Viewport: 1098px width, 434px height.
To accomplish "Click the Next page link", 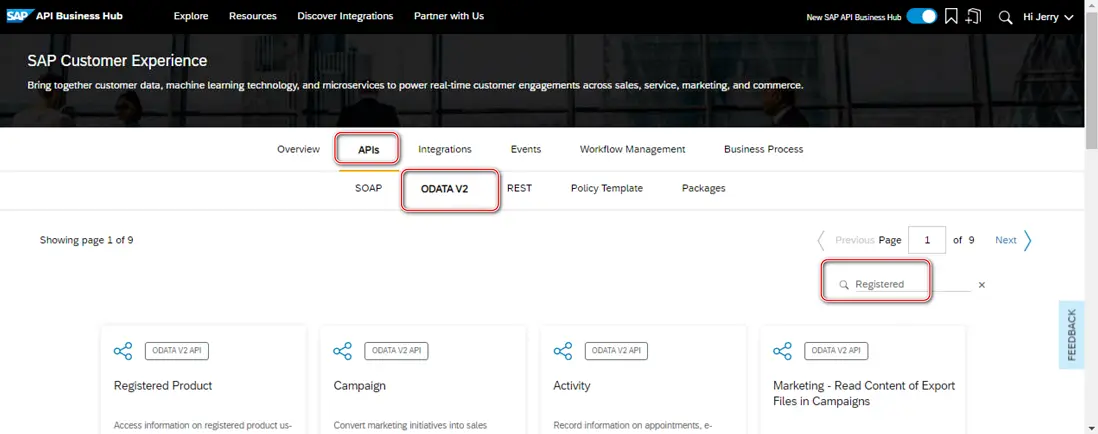I will point(1005,240).
